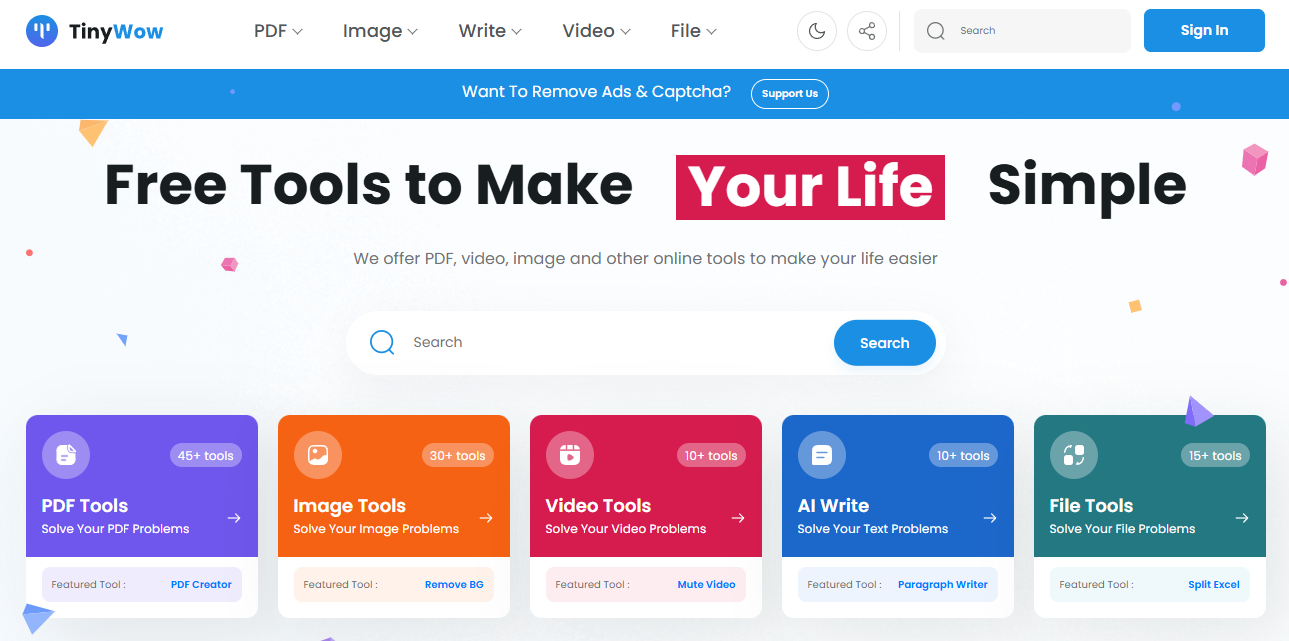Click the highlighted 'Your Life' heading text

tap(810, 187)
